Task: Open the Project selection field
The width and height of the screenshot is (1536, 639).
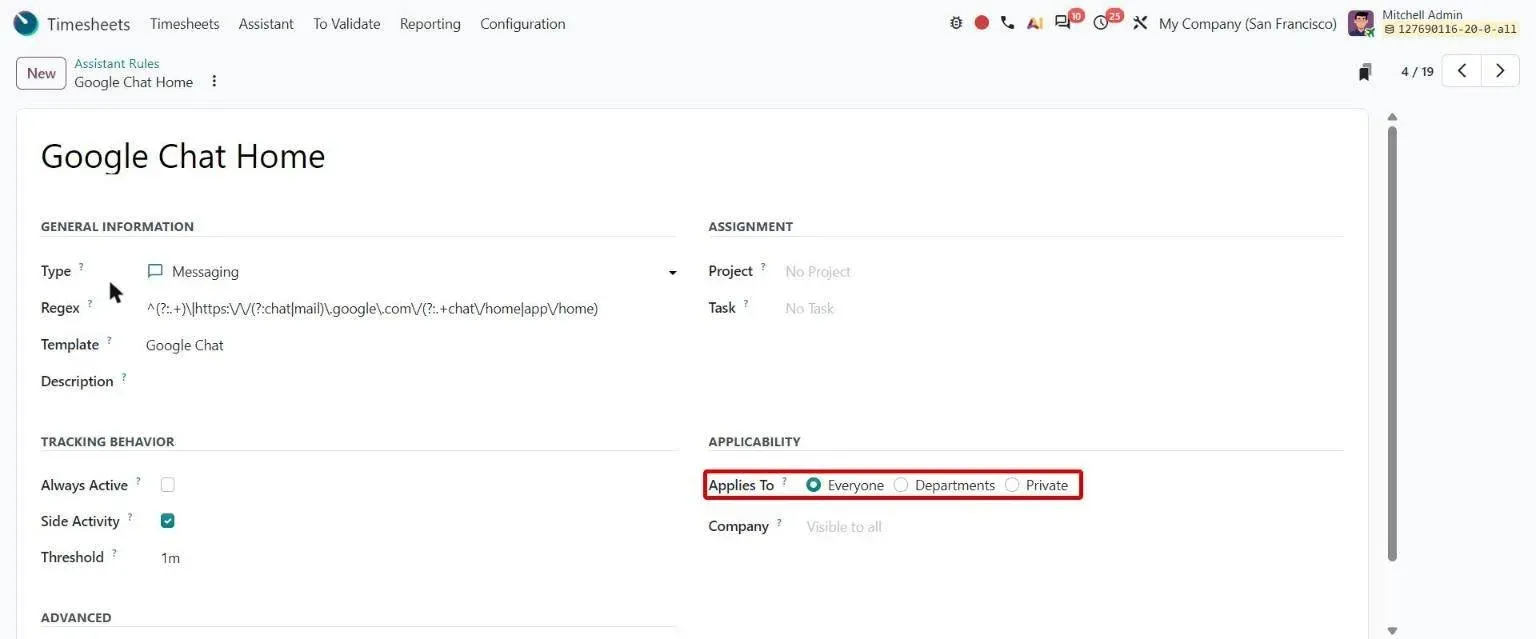Action: [1064, 271]
